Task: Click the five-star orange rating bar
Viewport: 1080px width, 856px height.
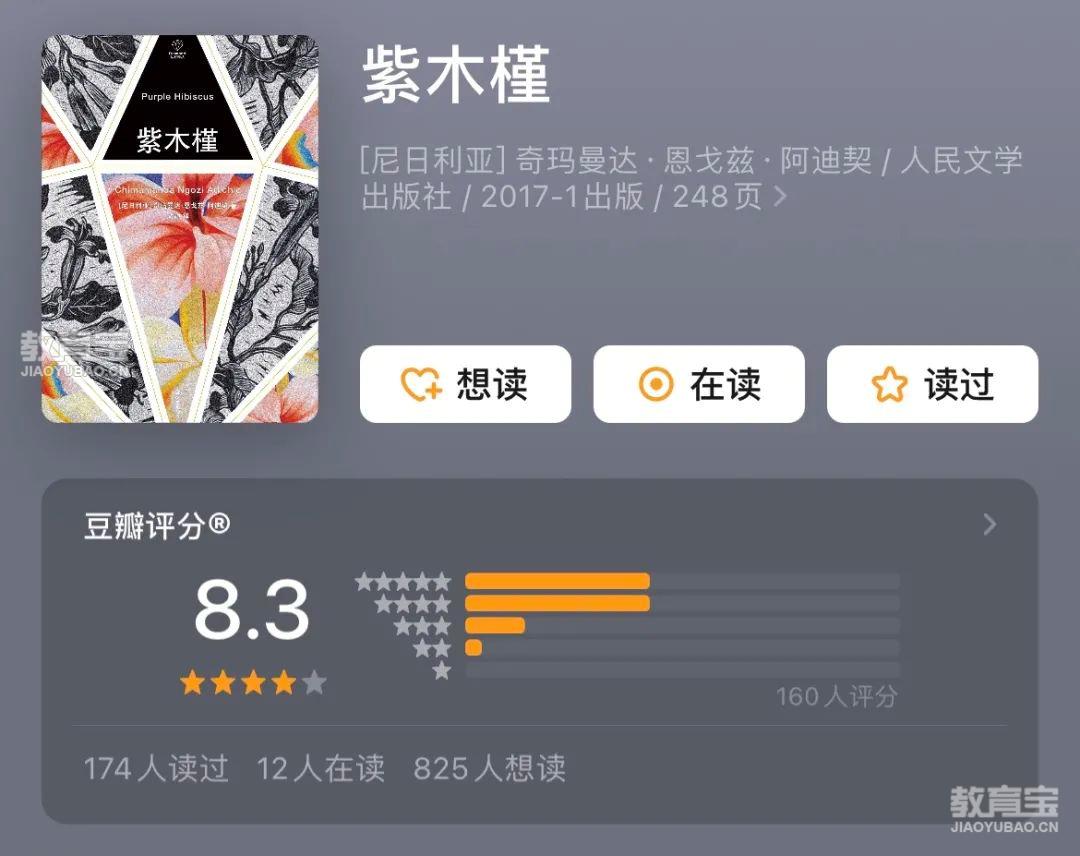Action: coord(557,581)
